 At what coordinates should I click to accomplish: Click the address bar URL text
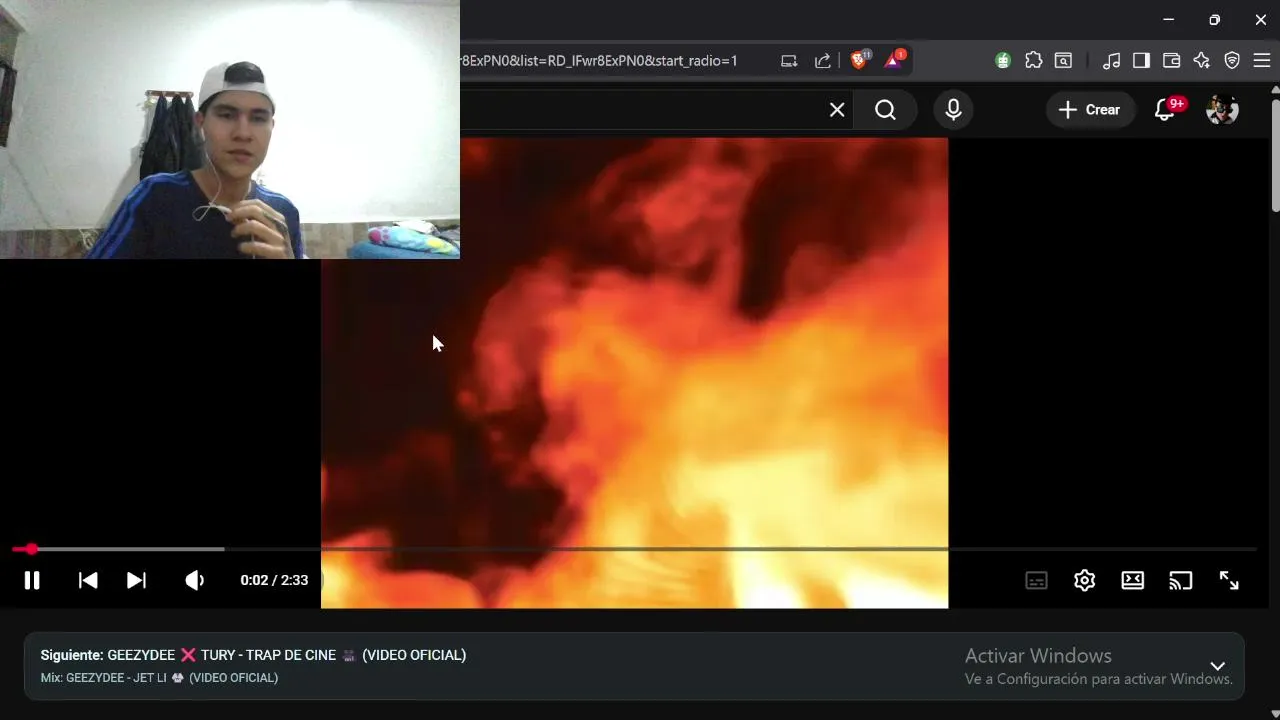599,61
